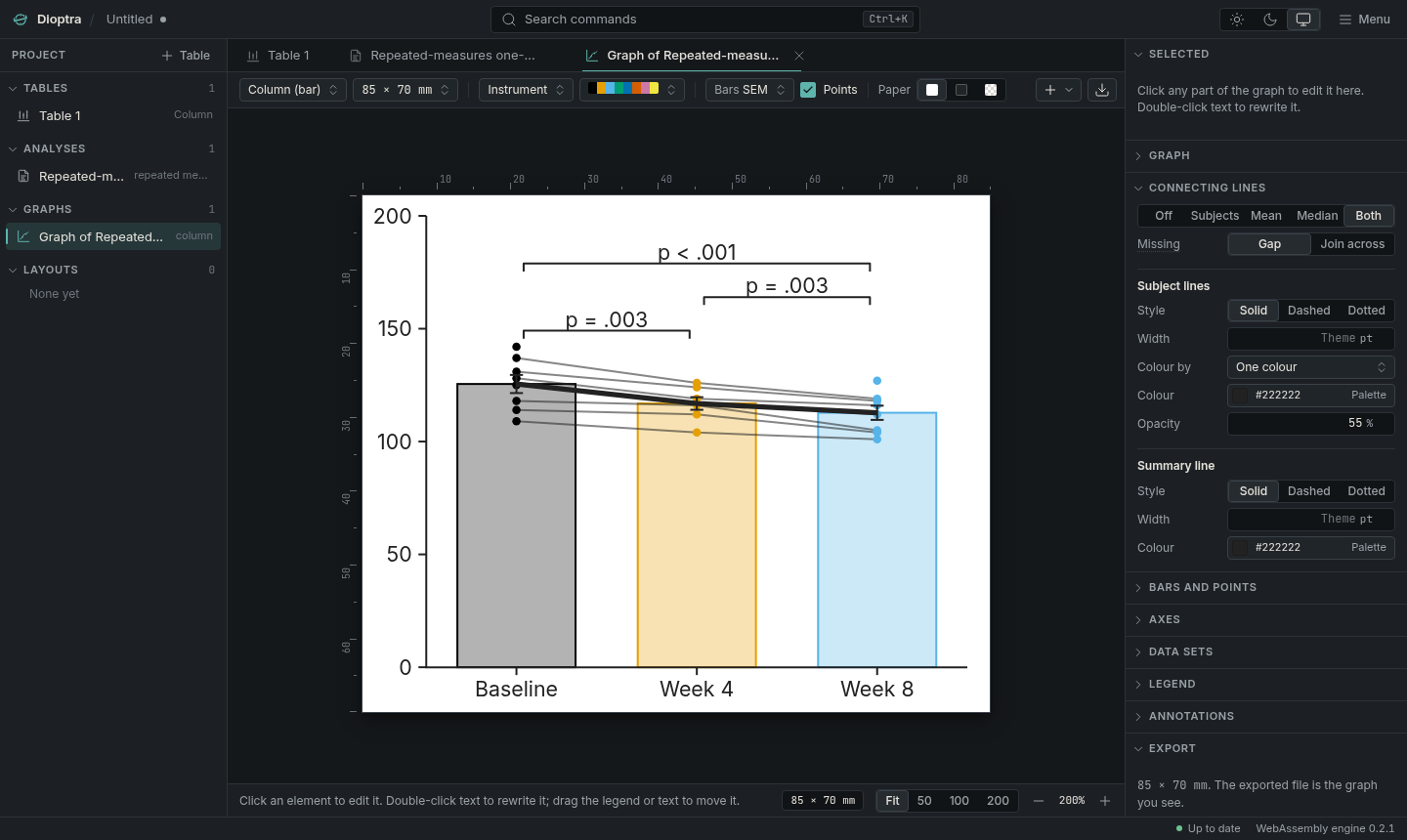Expand the Legend section

(1266, 684)
